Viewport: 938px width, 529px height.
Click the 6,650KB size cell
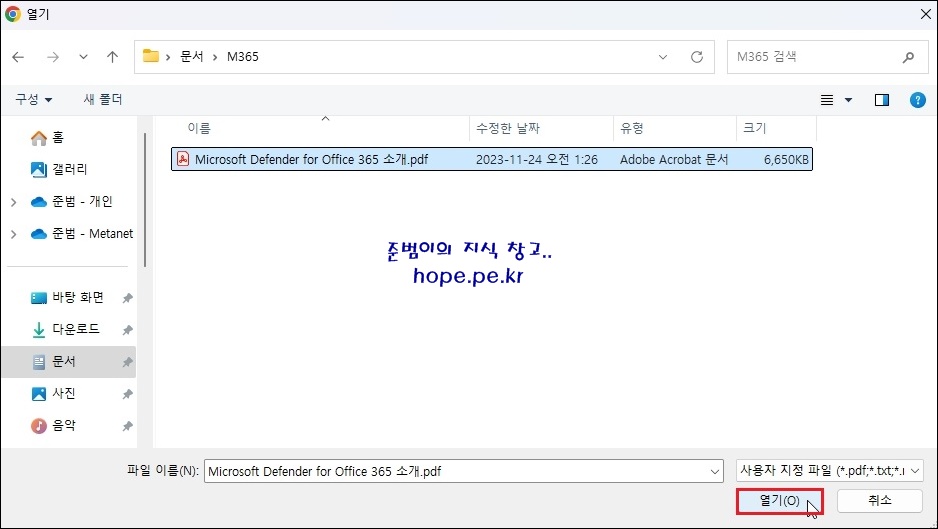[786, 159]
